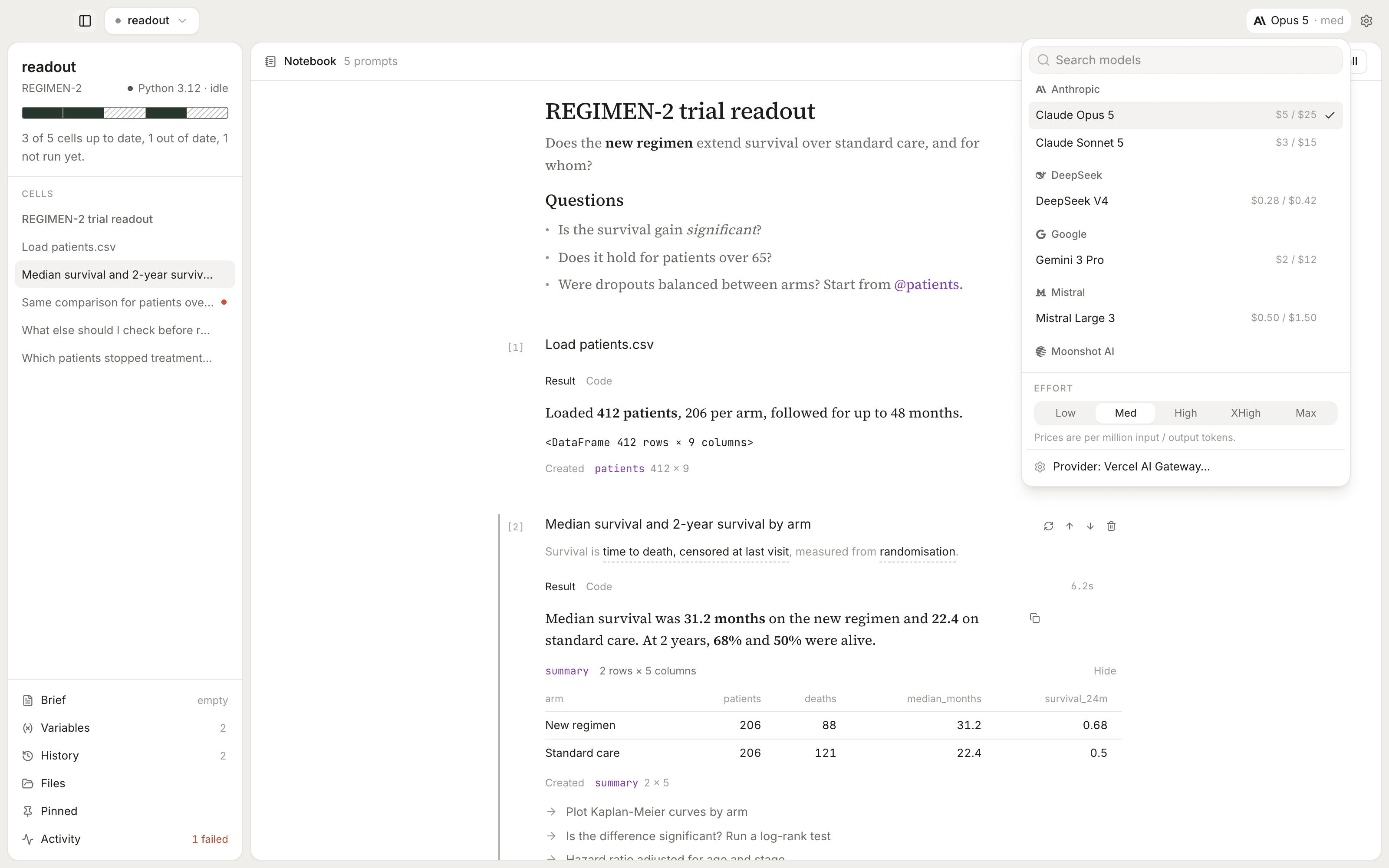Open History panel in sidebar

125,756
